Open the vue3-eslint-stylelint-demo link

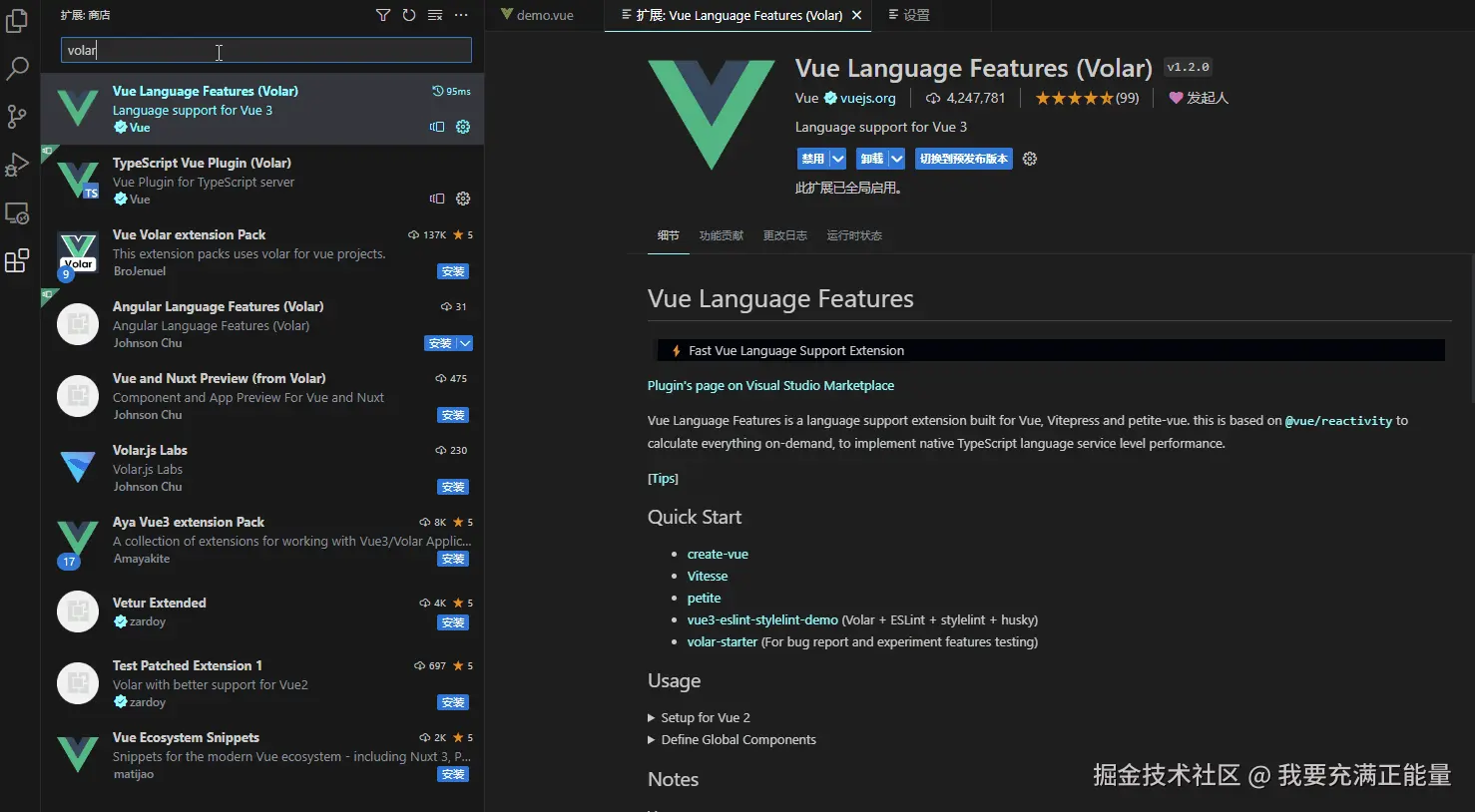click(762, 619)
